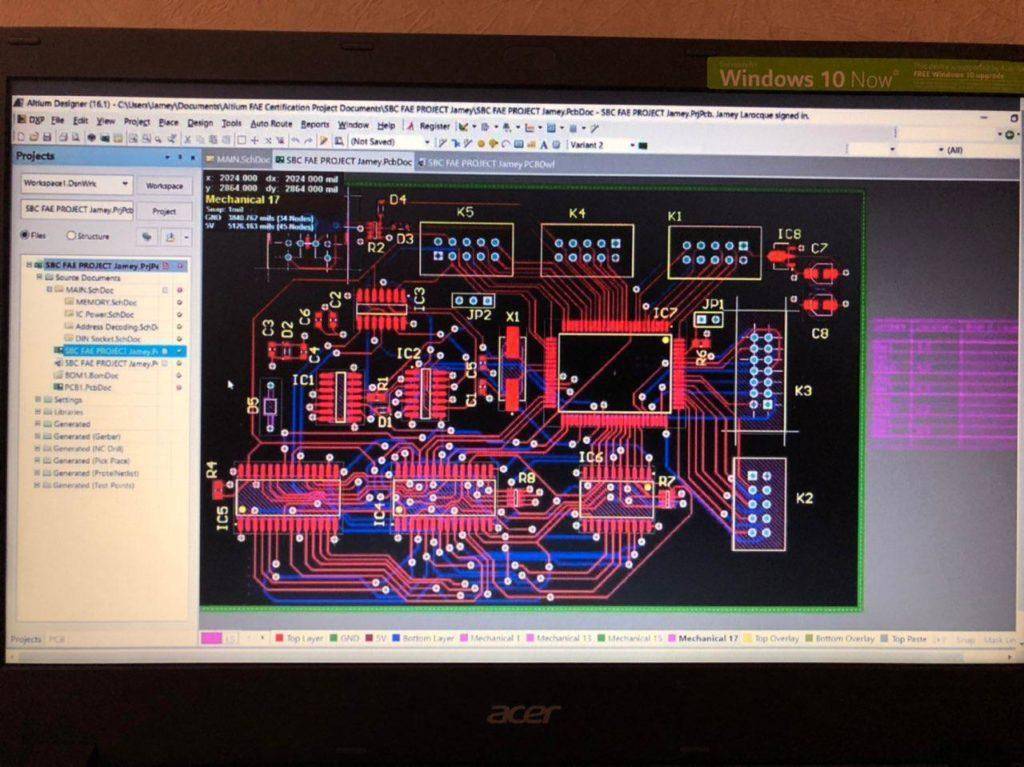
Task: Select MEMORY.SchDoc in the project tree
Action: tap(104, 301)
